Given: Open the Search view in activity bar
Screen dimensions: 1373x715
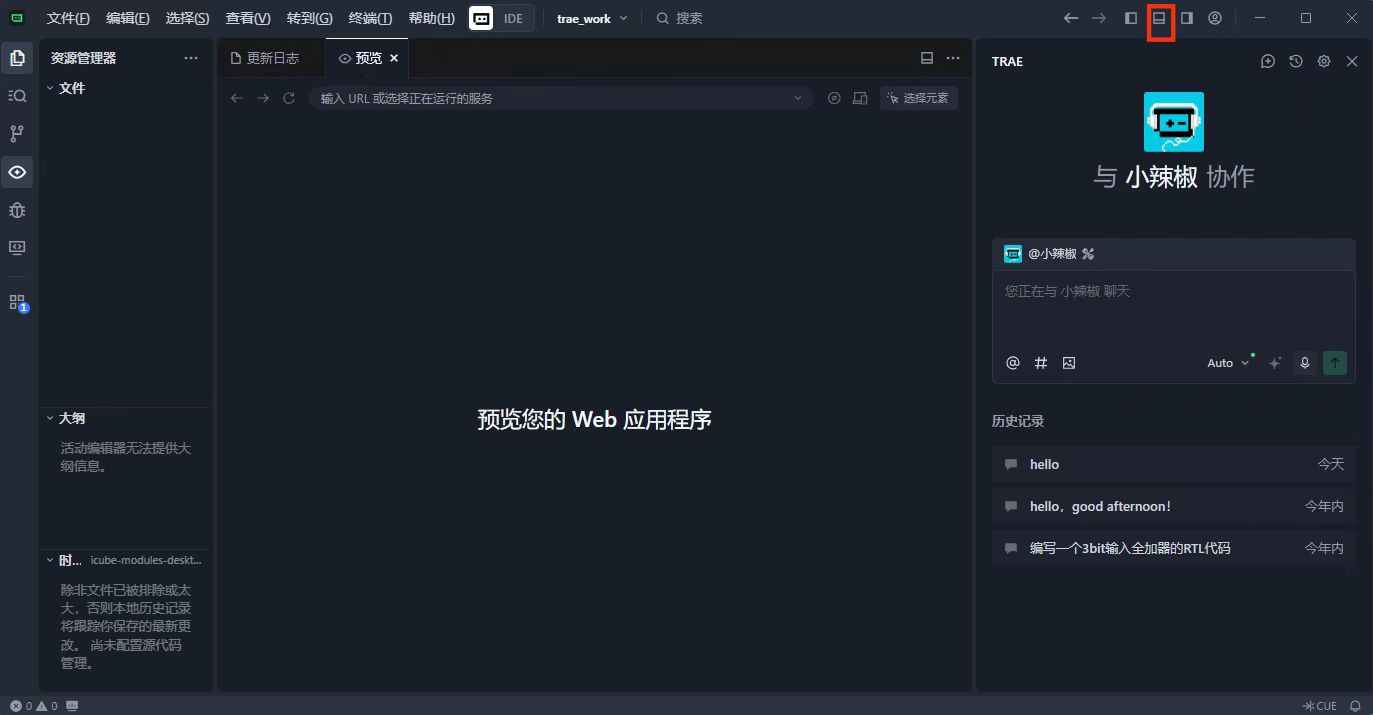Looking at the screenshot, I should (17, 96).
